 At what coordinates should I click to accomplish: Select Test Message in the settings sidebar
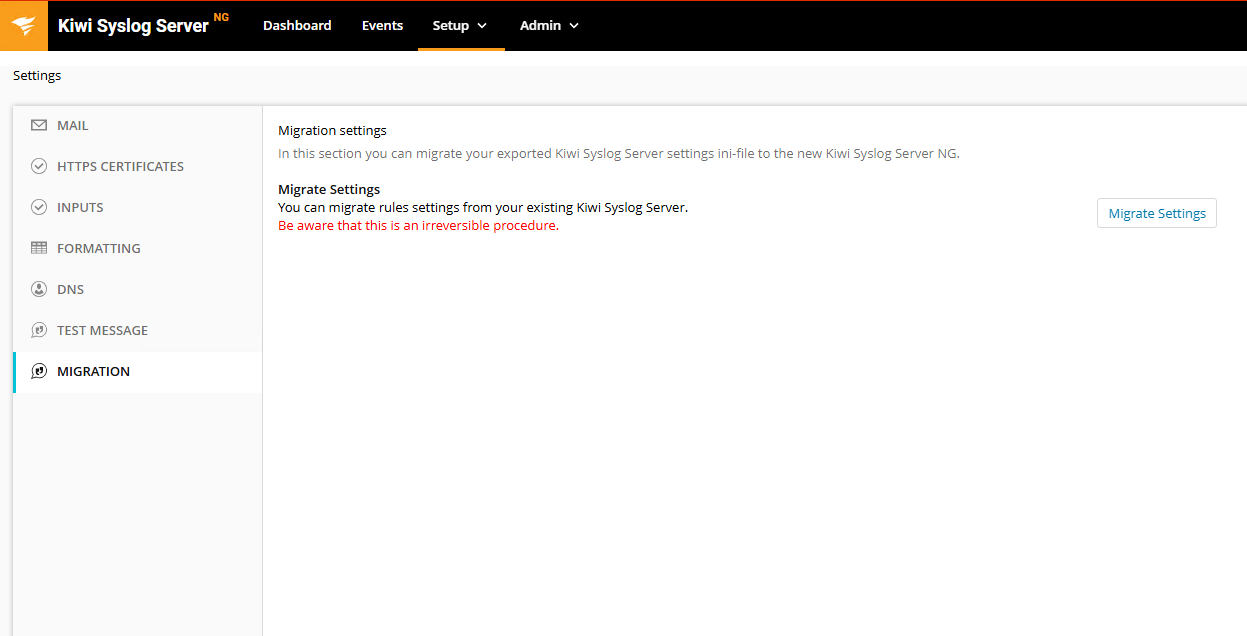click(104, 329)
